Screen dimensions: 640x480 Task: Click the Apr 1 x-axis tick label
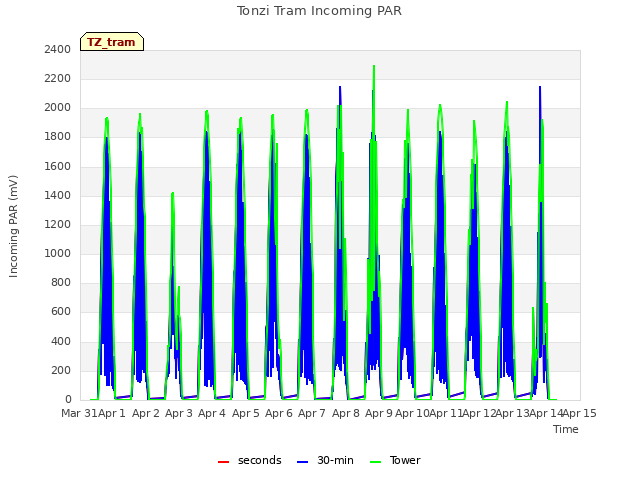[112, 413]
